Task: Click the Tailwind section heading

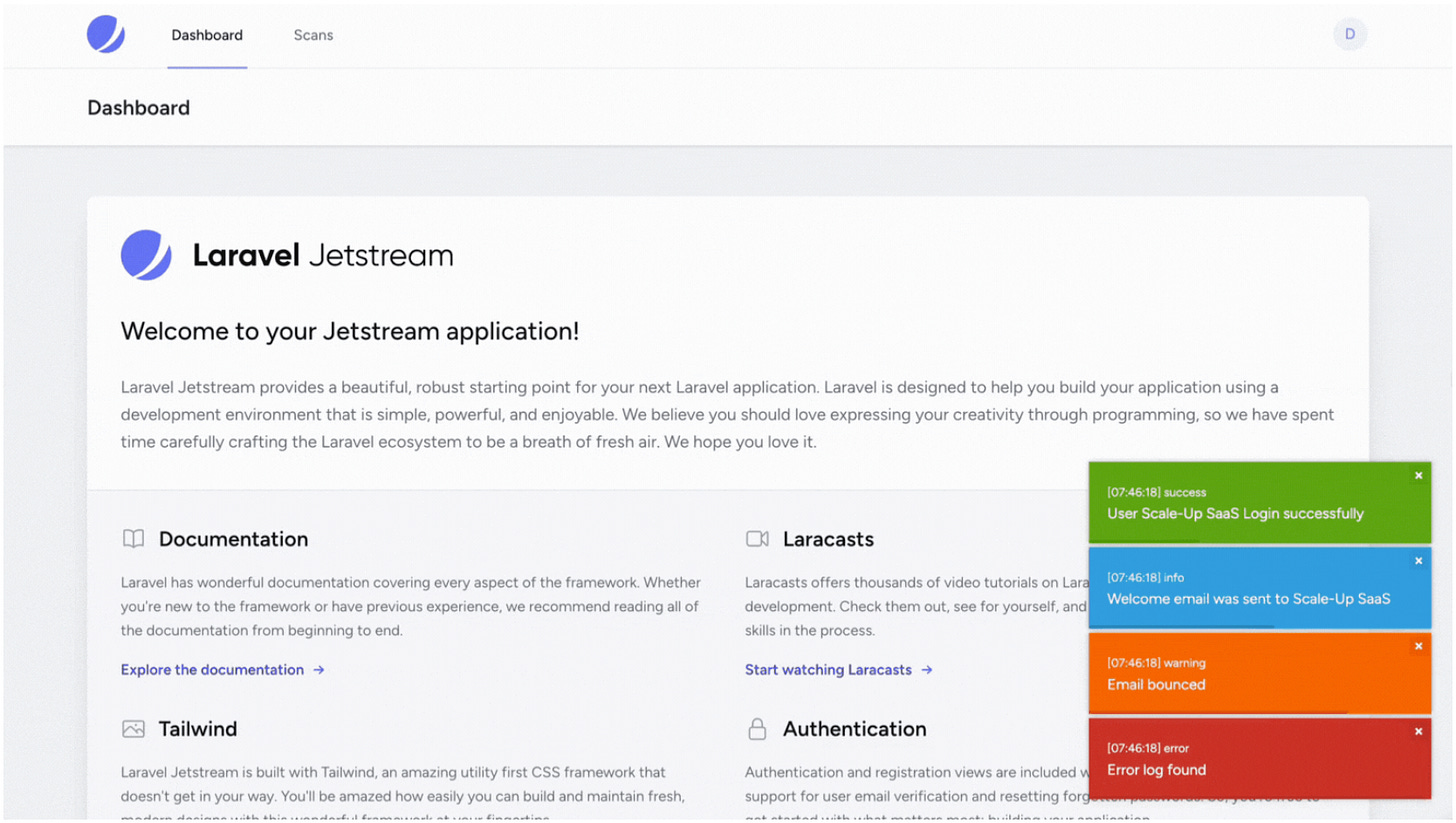Action: click(198, 729)
